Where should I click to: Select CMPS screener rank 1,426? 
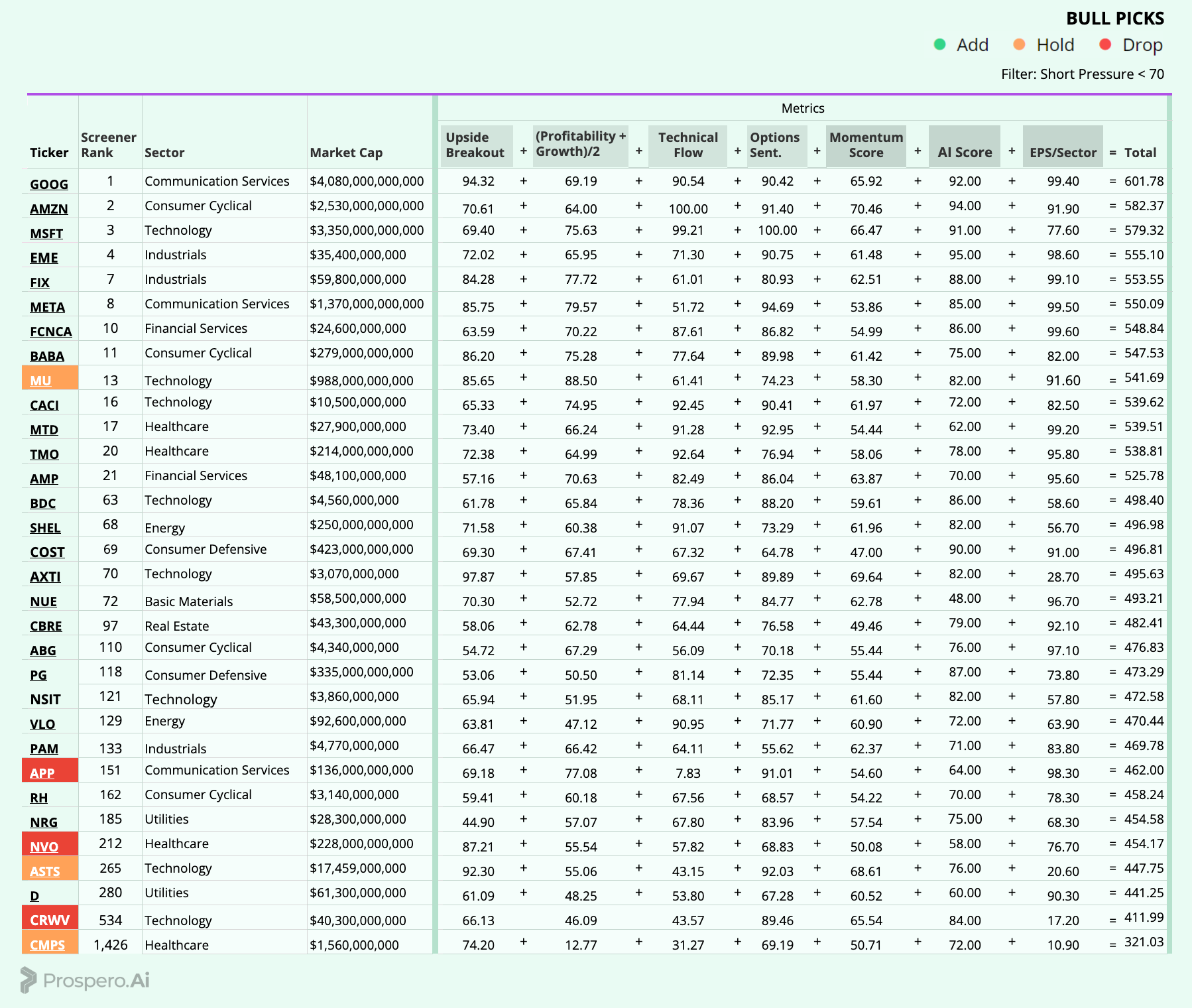(111, 945)
